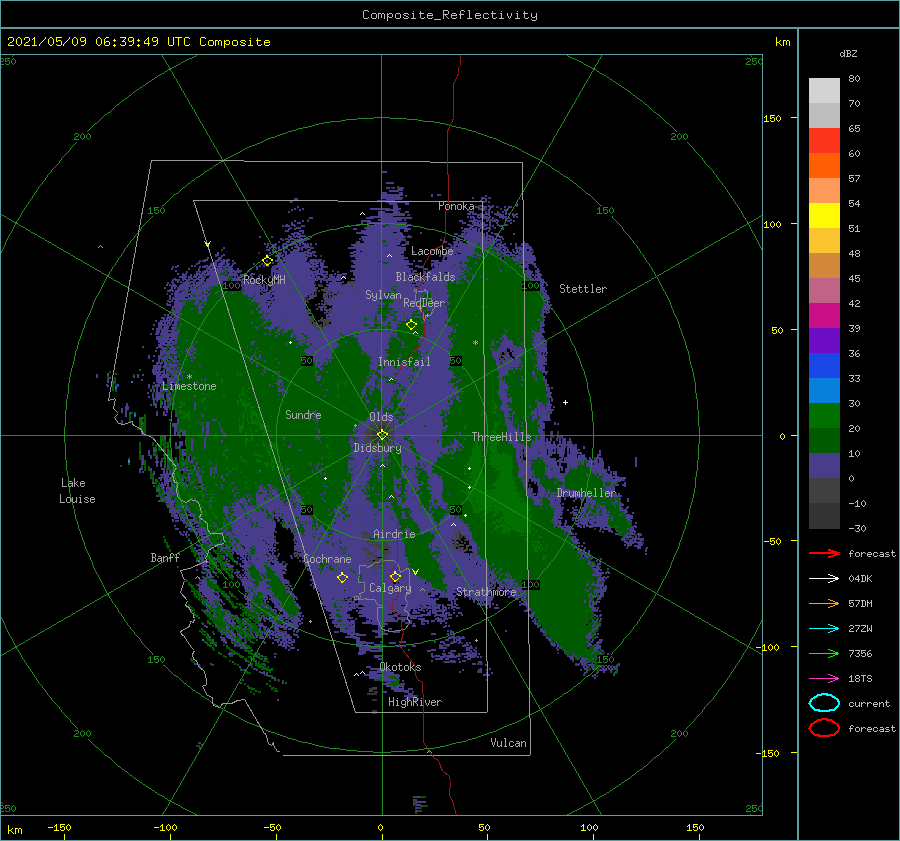The width and height of the screenshot is (900, 841).
Task: Click the Ponoka town label
Action: (456, 206)
